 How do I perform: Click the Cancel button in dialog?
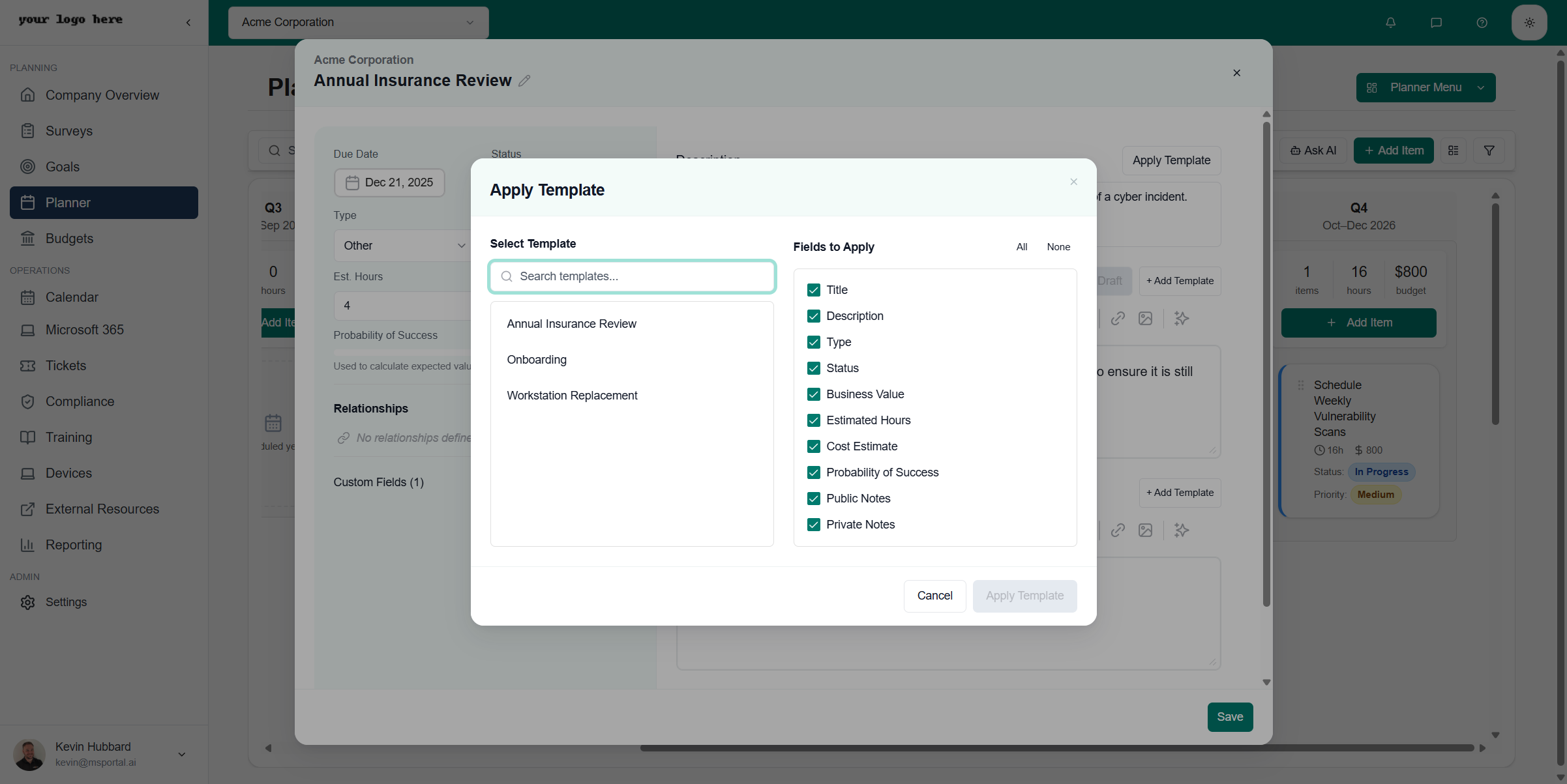(934, 596)
